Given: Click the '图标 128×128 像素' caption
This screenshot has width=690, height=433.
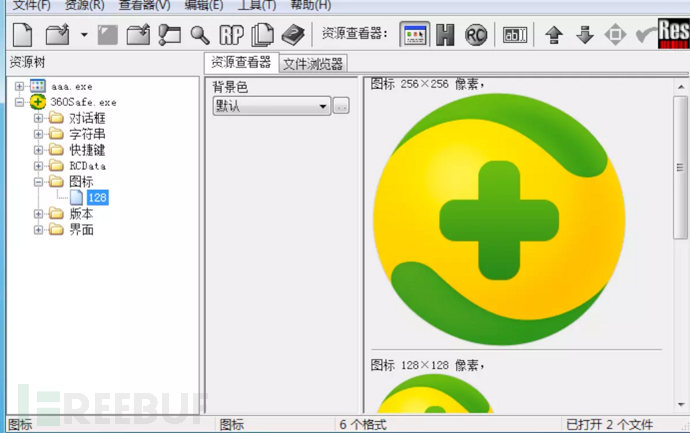Looking at the screenshot, I should click(427, 365).
